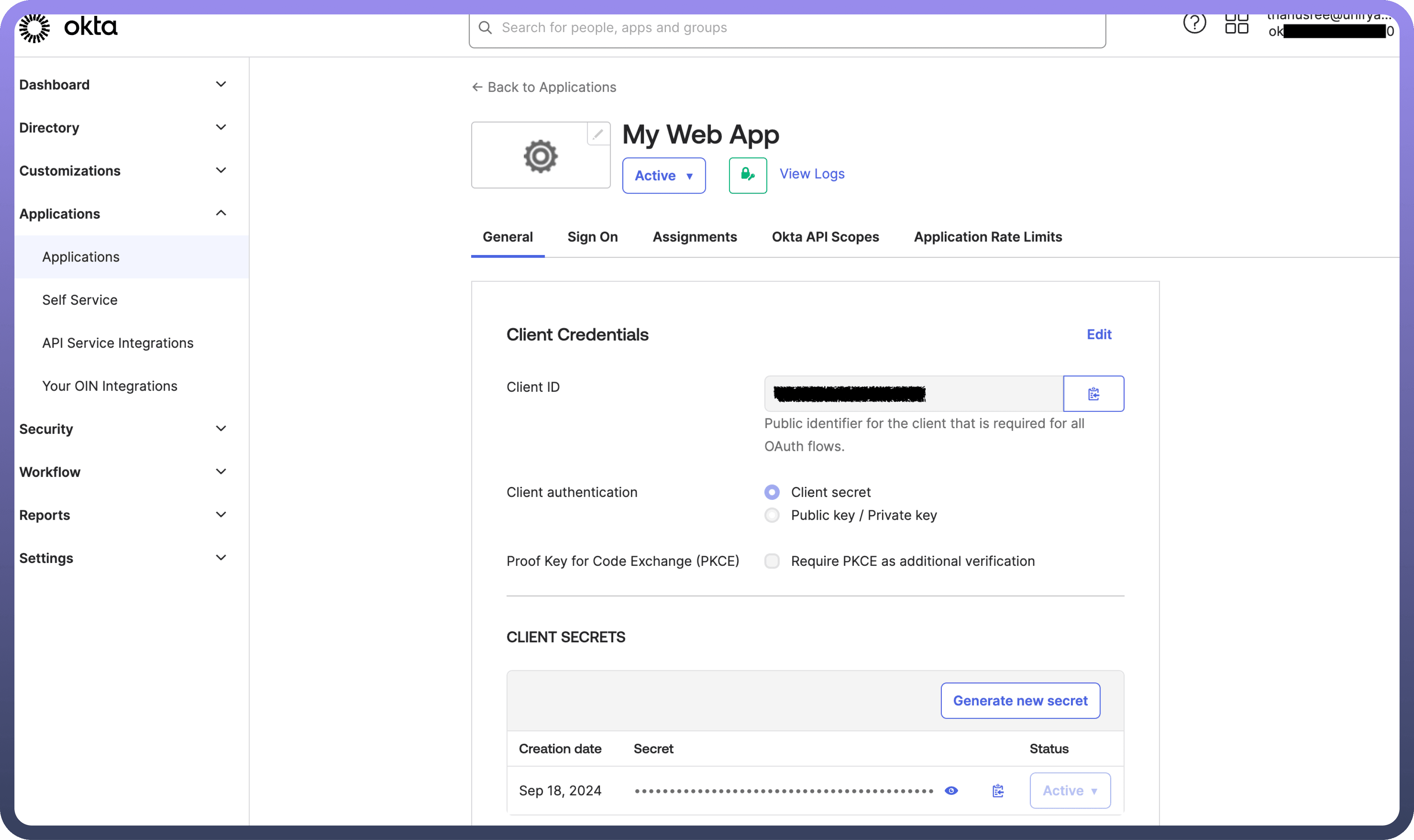Select the Client secret radio option
This screenshot has height=840, width=1414.
772,492
